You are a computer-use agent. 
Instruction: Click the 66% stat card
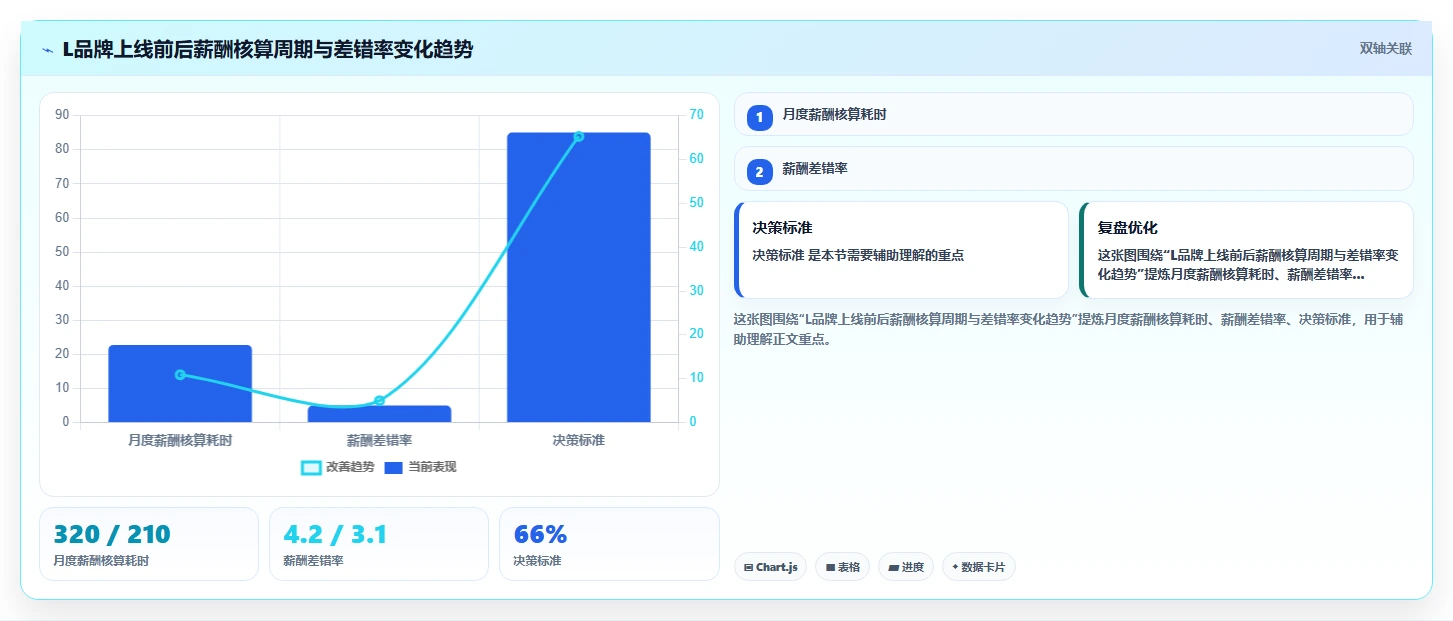pos(609,544)
